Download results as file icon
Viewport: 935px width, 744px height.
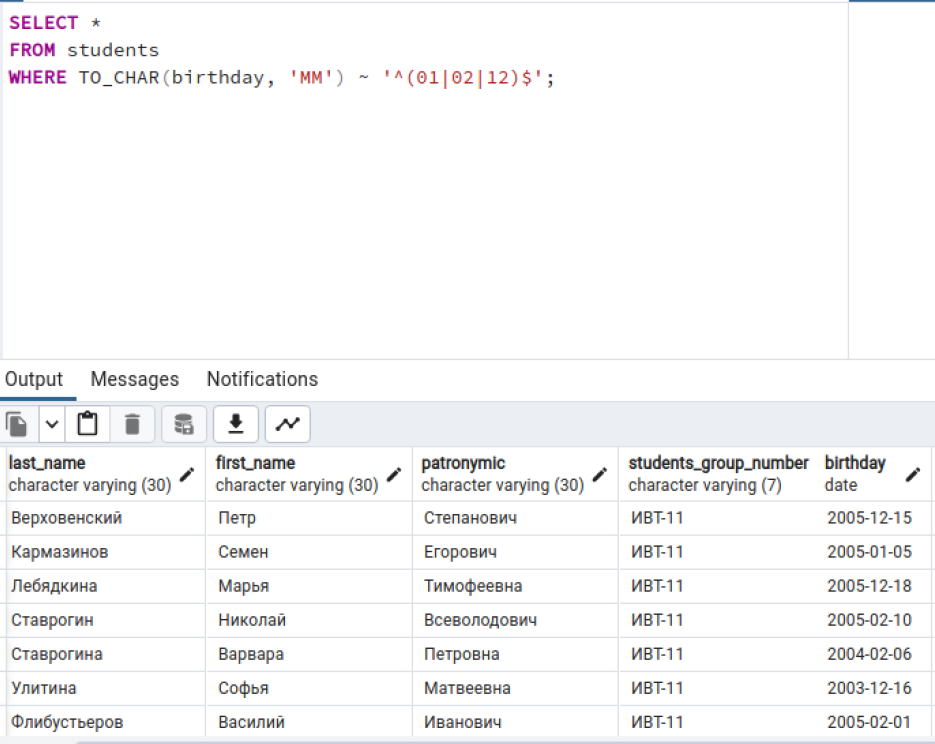[236, 424]
